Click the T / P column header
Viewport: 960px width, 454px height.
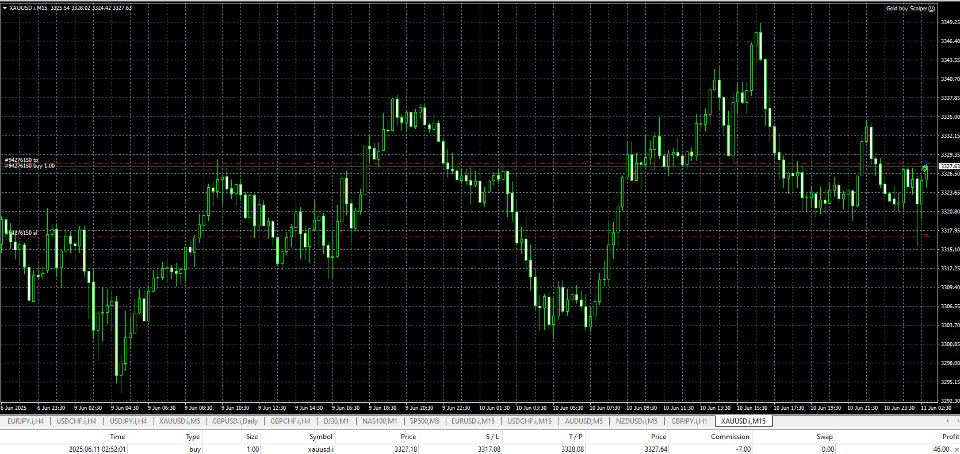pos(575,437)
